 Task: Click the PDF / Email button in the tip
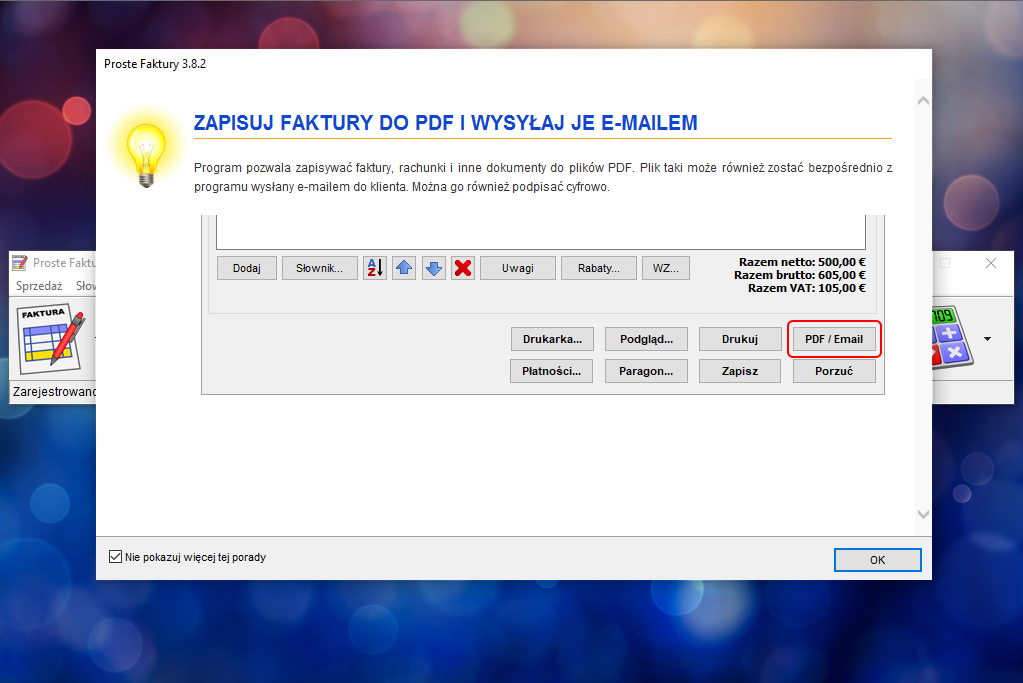[x=834, y=339]
